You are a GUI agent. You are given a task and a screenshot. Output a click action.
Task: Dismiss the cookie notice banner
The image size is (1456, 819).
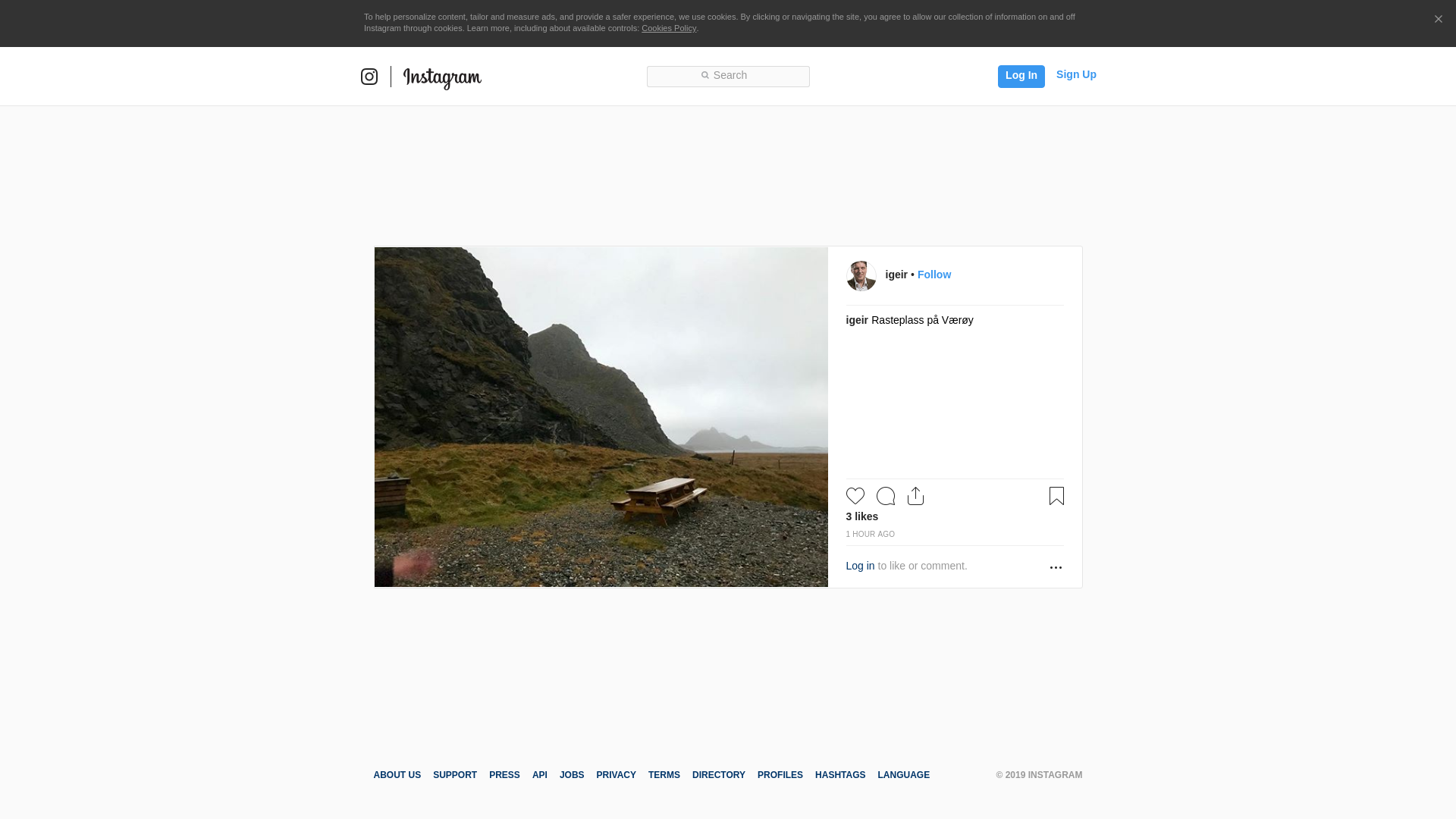point(1438,20)
